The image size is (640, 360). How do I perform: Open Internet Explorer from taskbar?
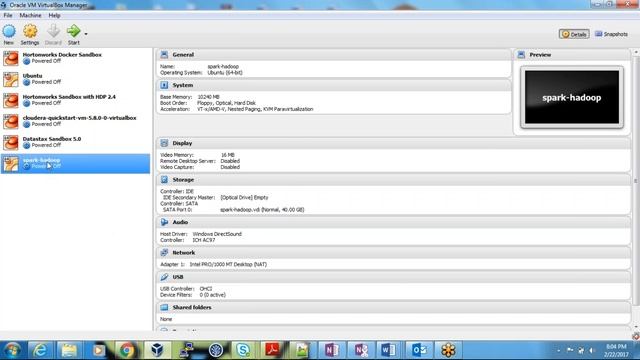click(x=40, y=350)
